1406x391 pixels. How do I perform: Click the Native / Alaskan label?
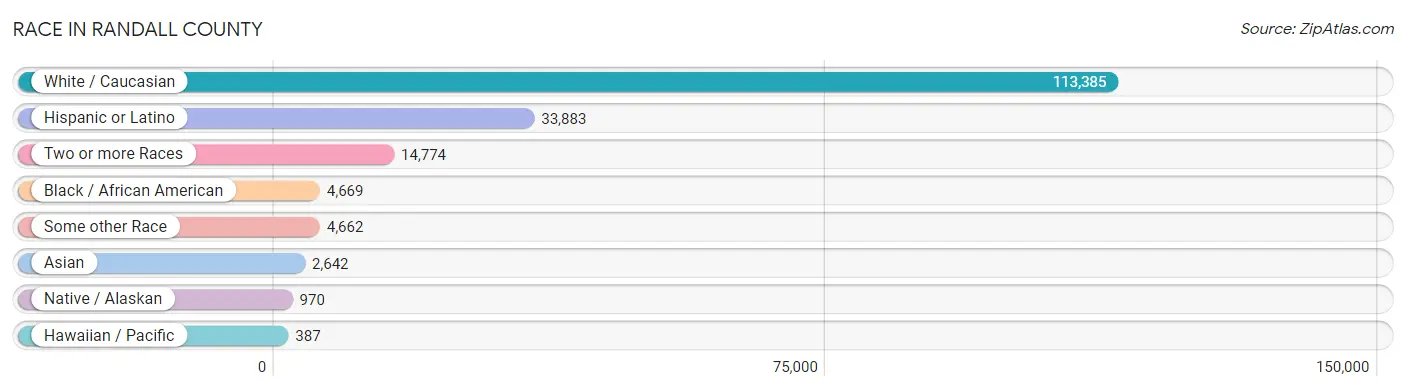(103, 299)
